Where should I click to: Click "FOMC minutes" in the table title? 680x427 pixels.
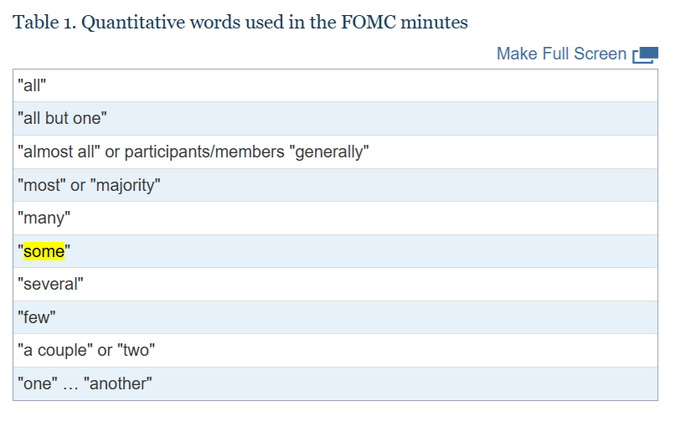click(406, 21)
